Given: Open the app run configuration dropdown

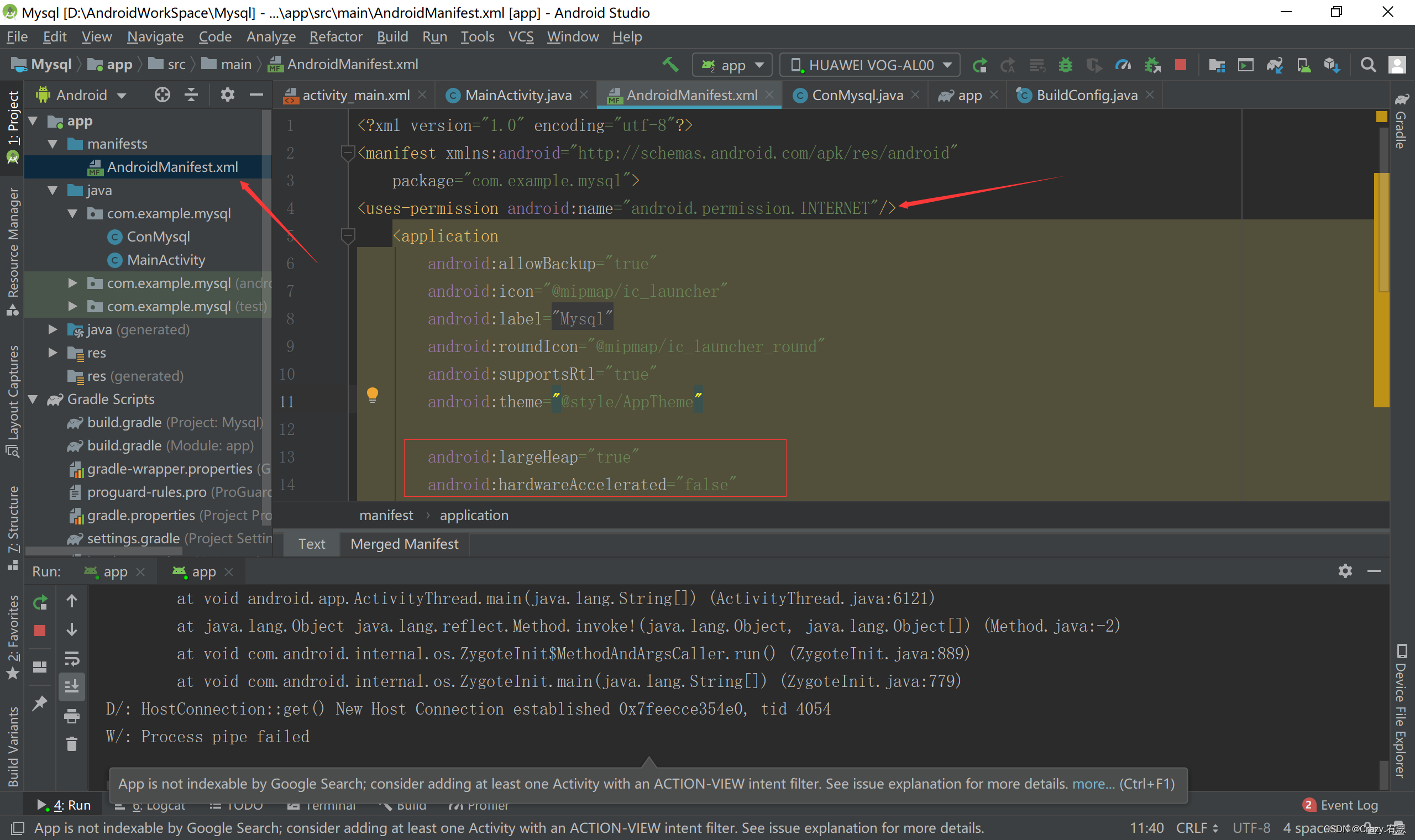Looking at the screenshot, I should point(733,65).
